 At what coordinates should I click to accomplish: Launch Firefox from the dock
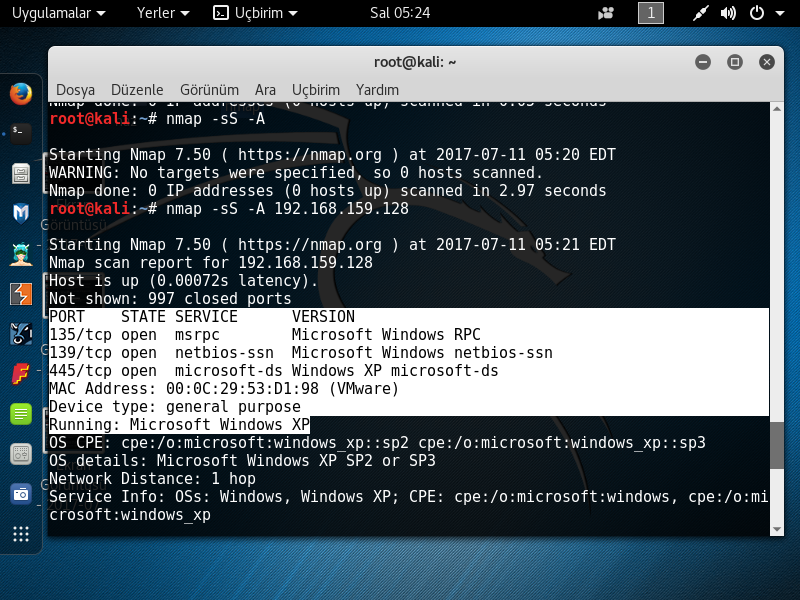click(x=20, y=93)
